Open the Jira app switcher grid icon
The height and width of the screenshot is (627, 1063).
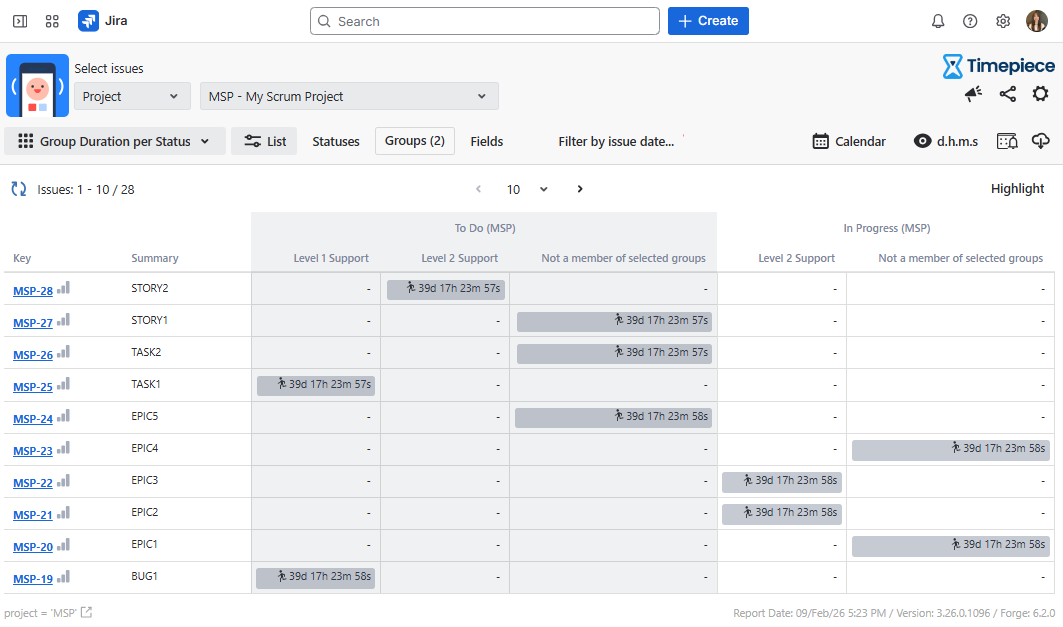click(x=53, y=21)
